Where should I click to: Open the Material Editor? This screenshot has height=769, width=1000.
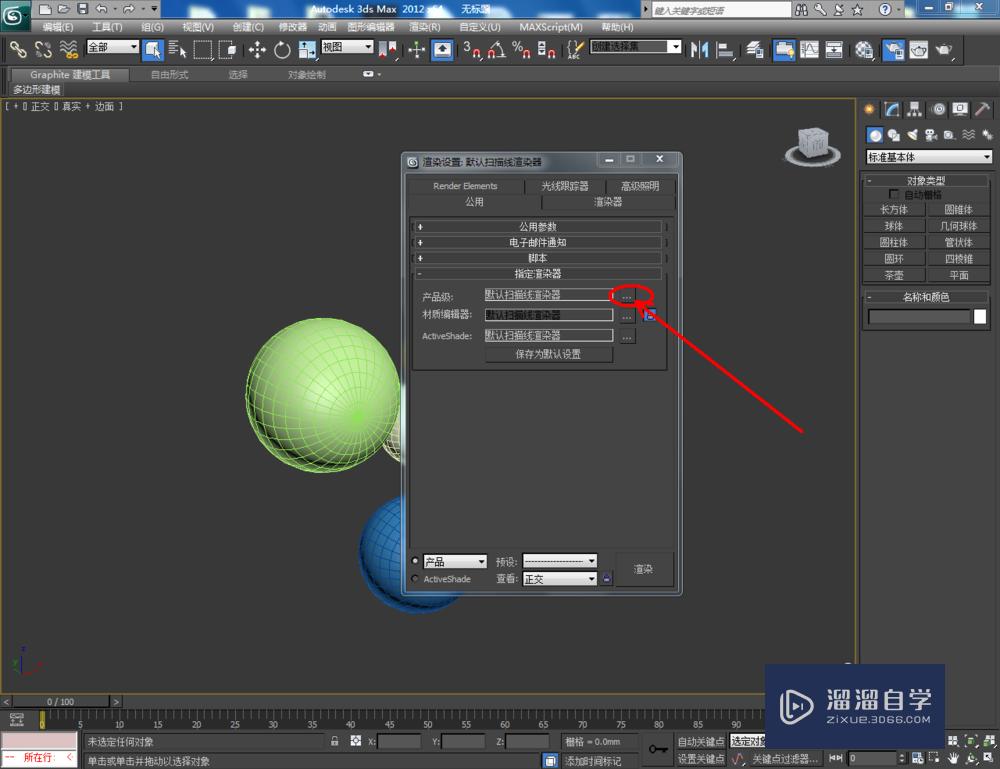864,49
